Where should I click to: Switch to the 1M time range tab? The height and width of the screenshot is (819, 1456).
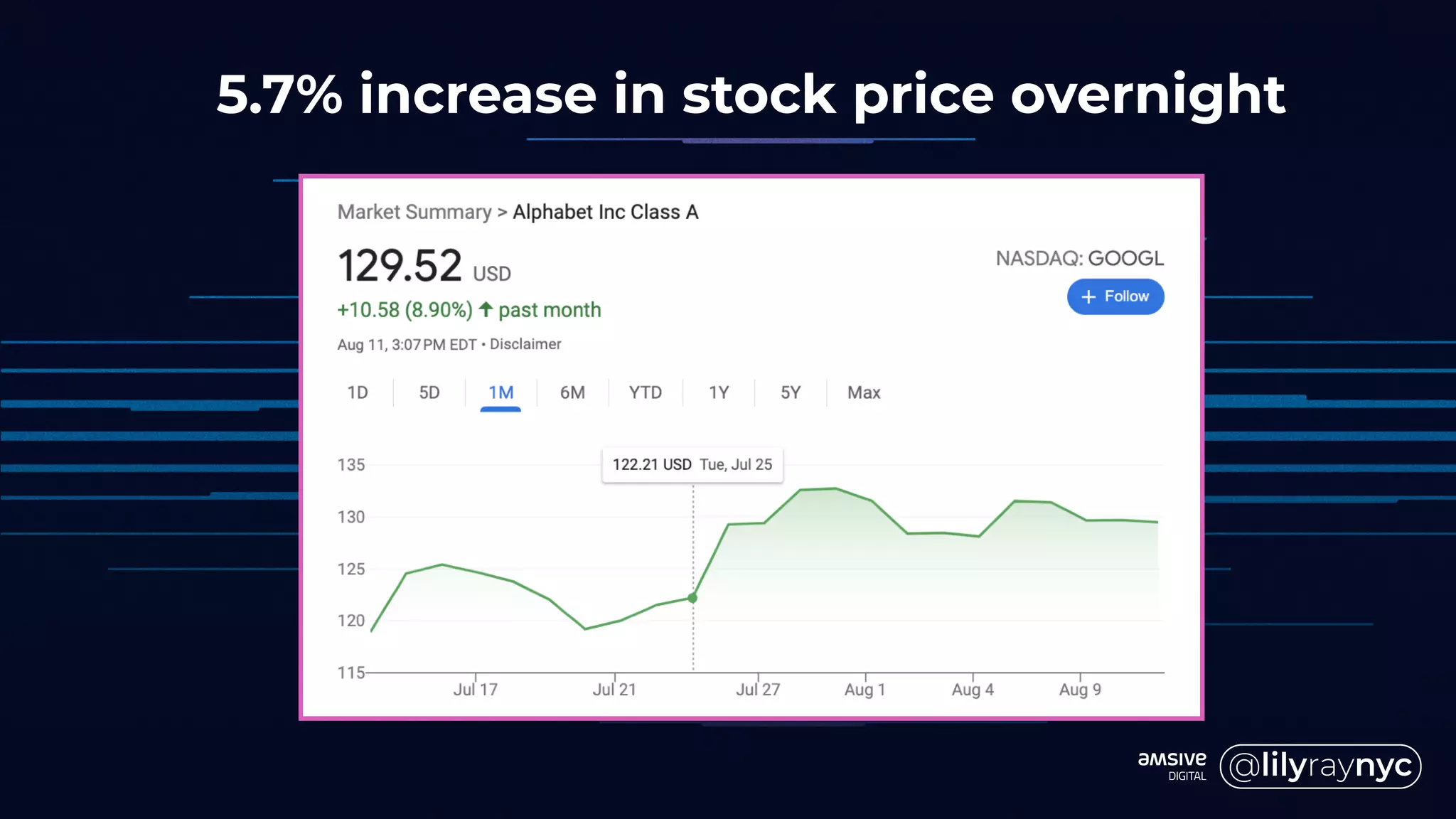(x=500, y=393)
